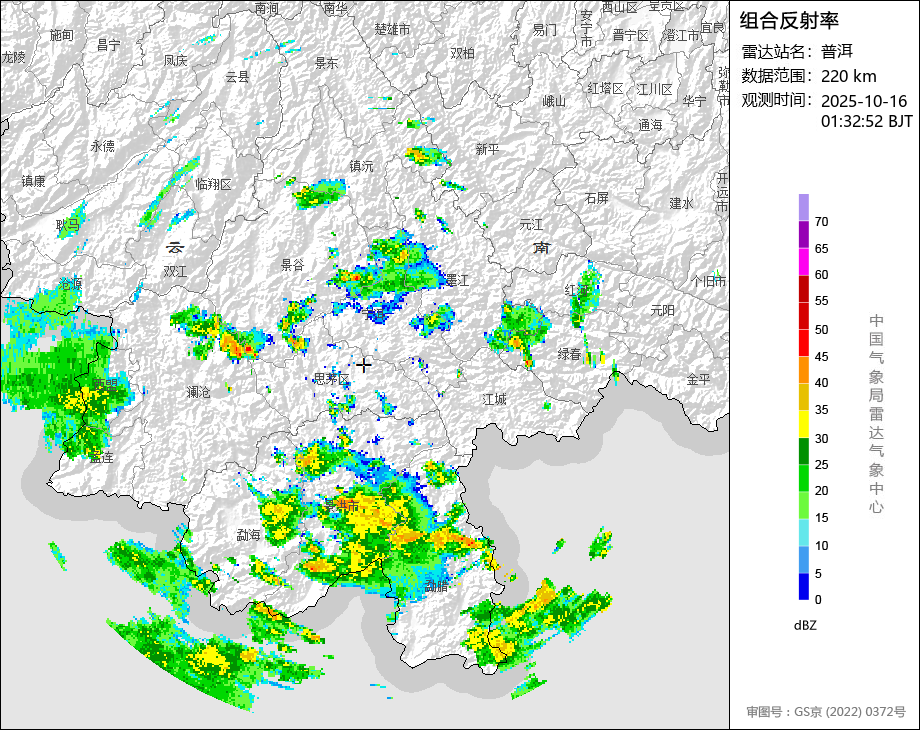Click the 元江 county label

click(531, 224)
